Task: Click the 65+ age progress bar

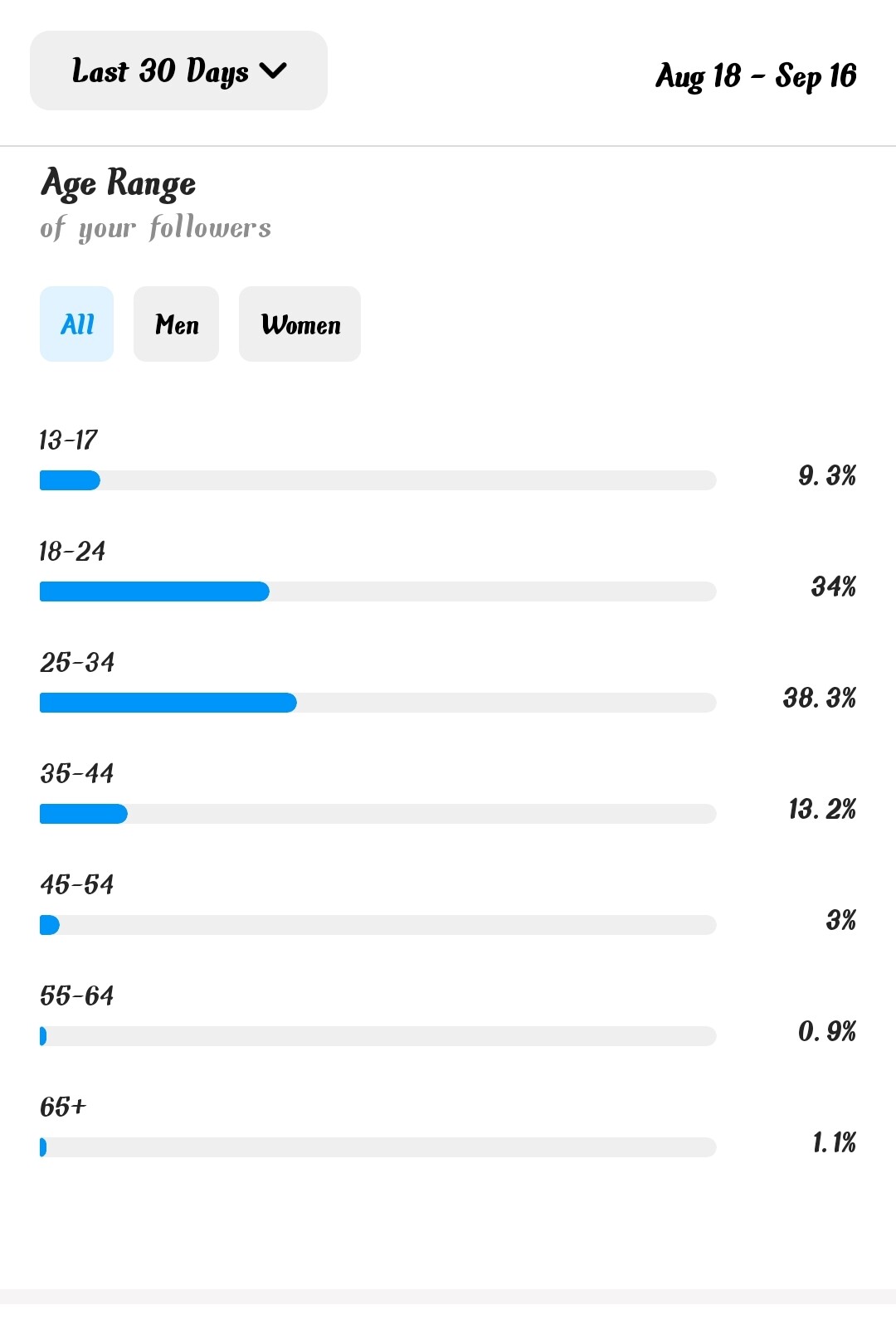Action: click(377, 1147)
